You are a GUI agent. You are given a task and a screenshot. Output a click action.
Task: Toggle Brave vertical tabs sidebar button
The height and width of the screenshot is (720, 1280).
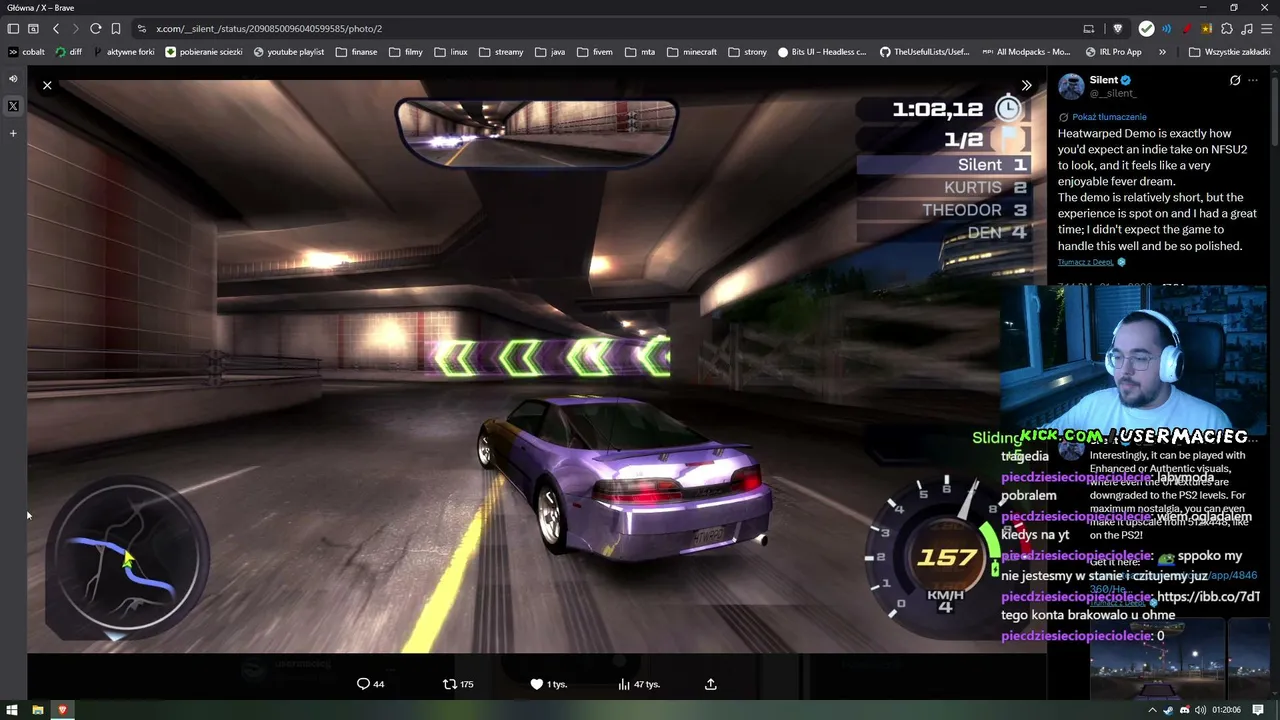[13, 29]
